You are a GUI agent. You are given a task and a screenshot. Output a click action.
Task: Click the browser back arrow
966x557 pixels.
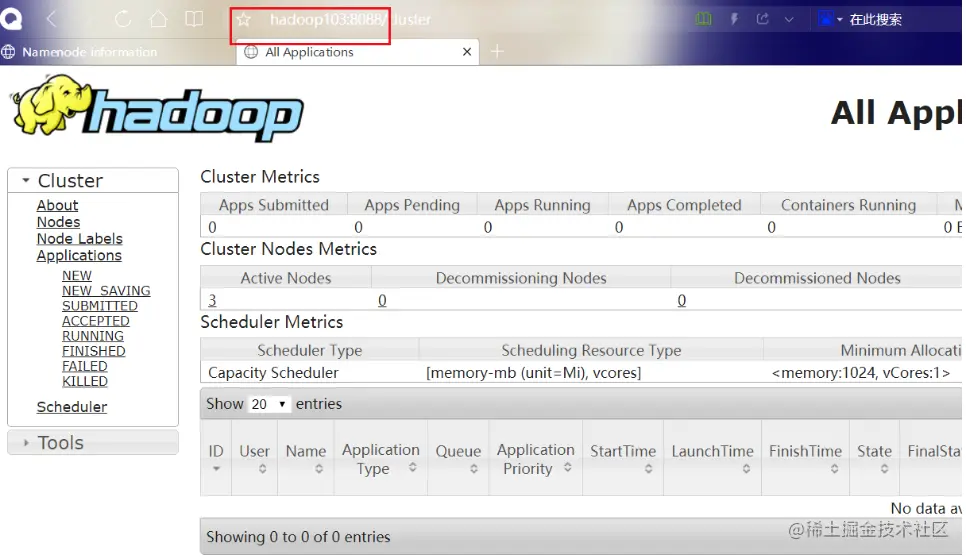pyautogui.click(x=52, y=19)
